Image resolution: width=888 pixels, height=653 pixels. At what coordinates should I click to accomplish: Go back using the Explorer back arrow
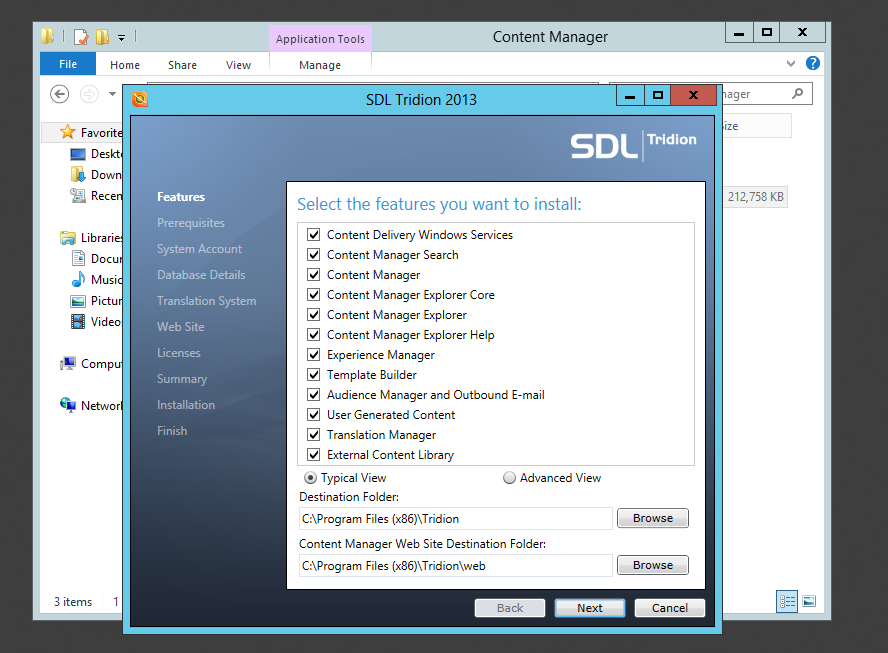60,94
